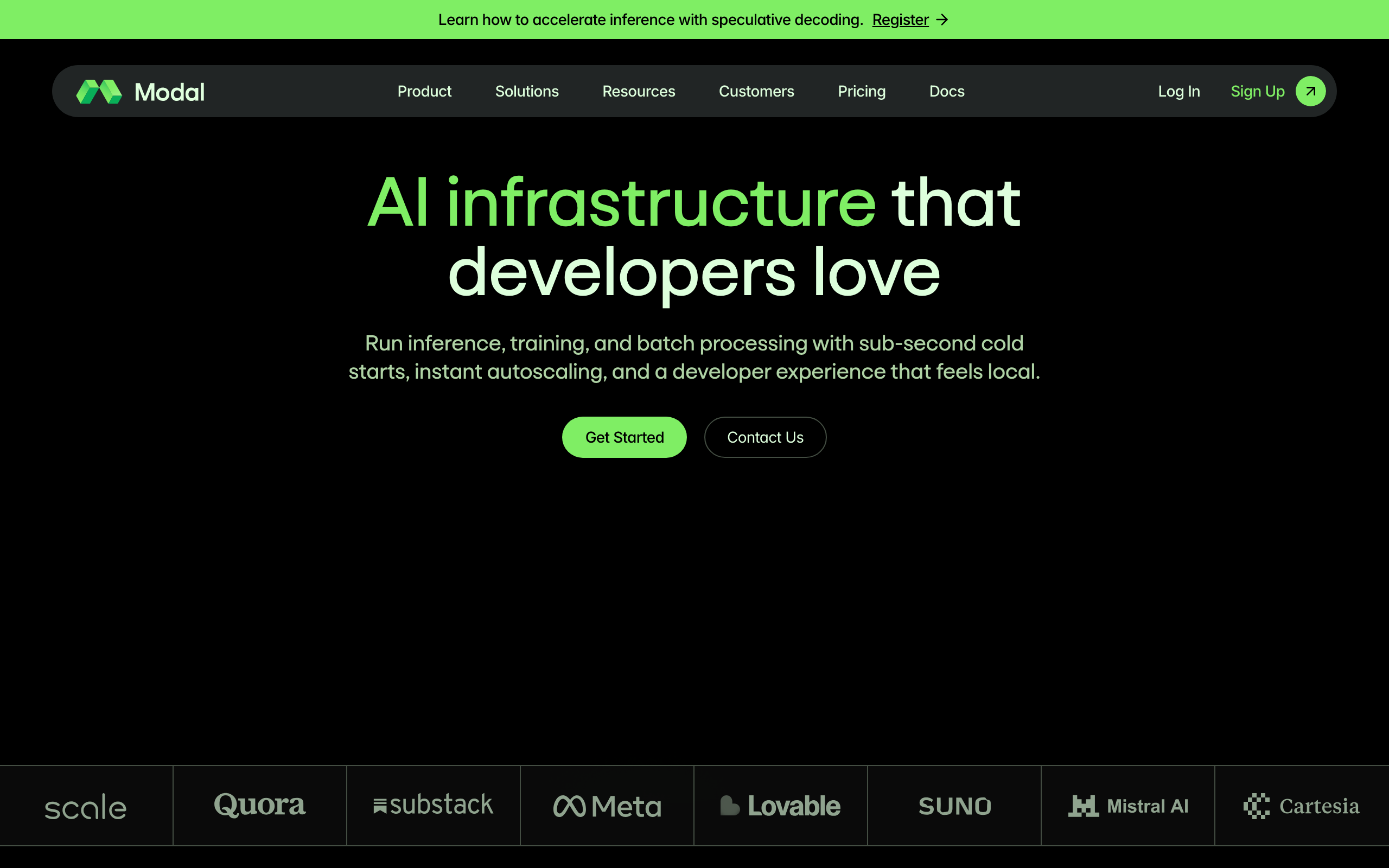
Task: Open the Pricing page
Action: tap(861, 91)
